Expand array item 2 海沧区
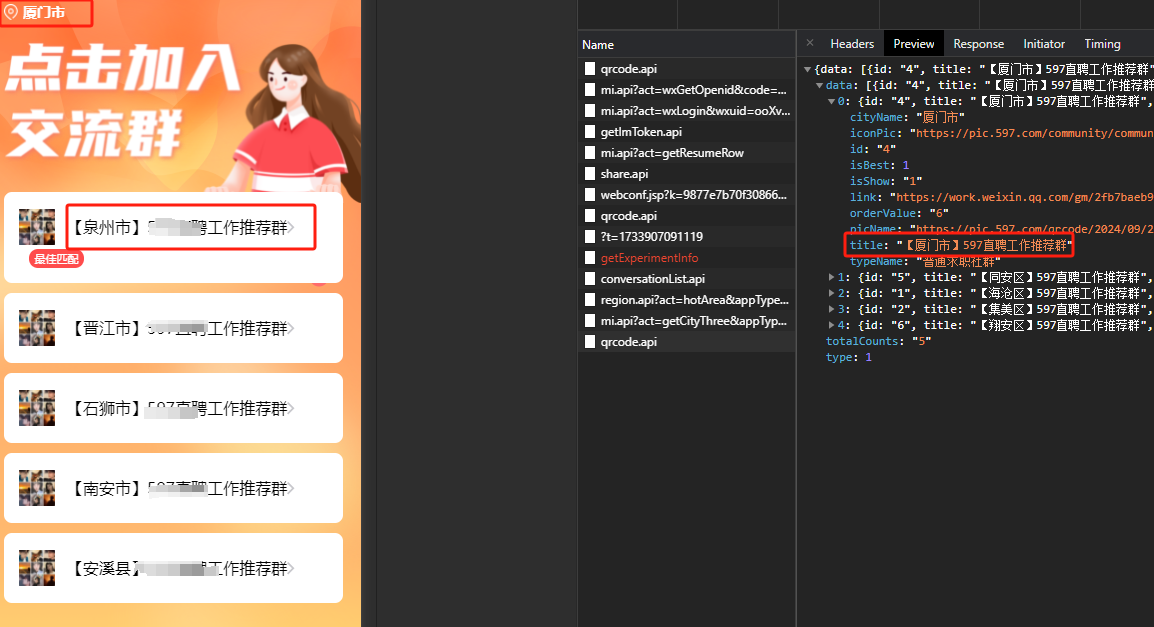The height and width of the screenshot is (627, 1154). pos(831,294)
